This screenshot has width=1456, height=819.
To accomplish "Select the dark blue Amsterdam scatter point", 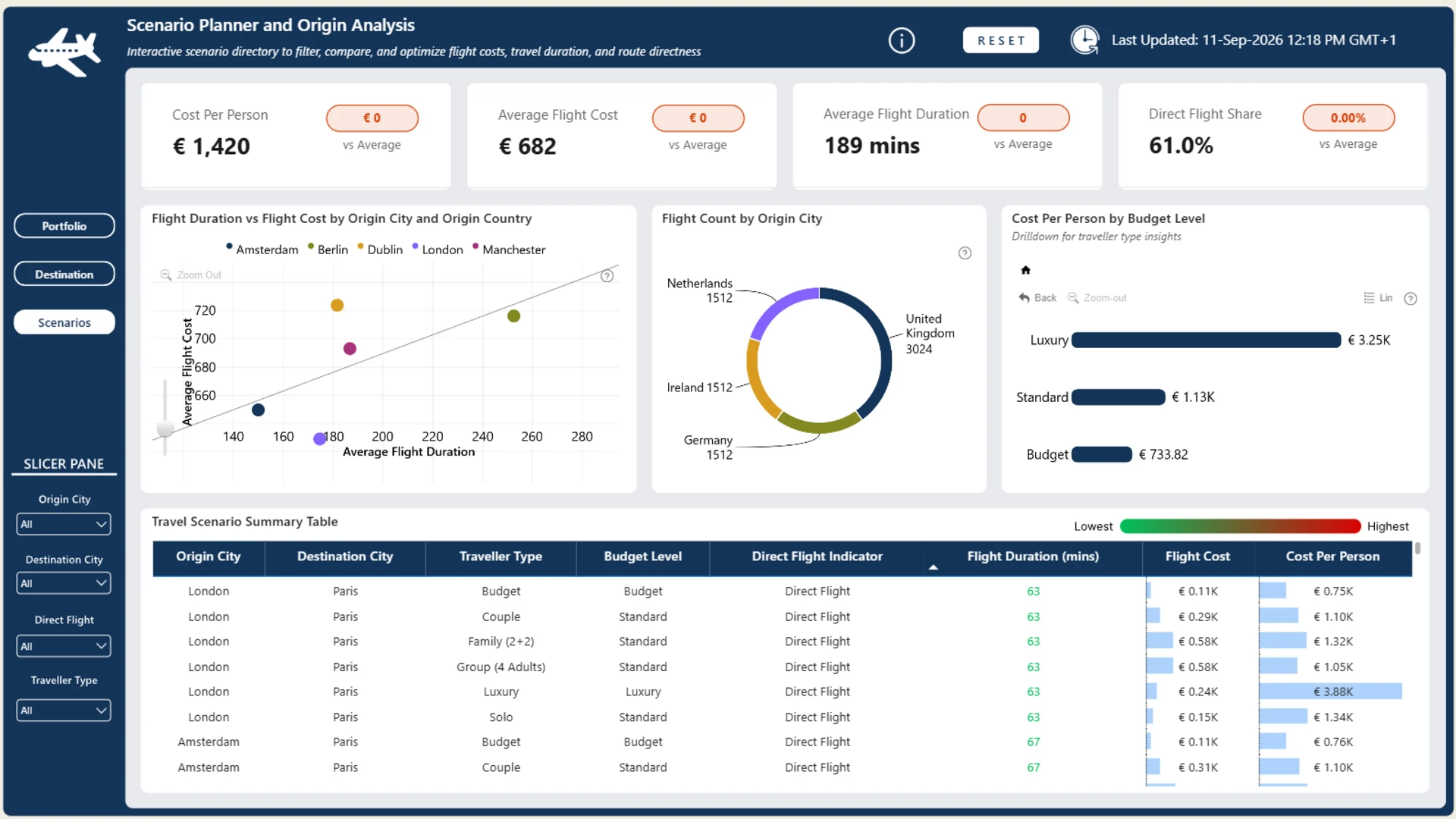I will click(259, 410).
